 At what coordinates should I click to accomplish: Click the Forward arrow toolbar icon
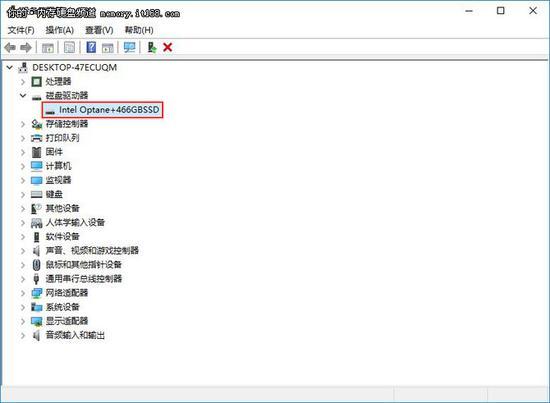pos(26,47)
